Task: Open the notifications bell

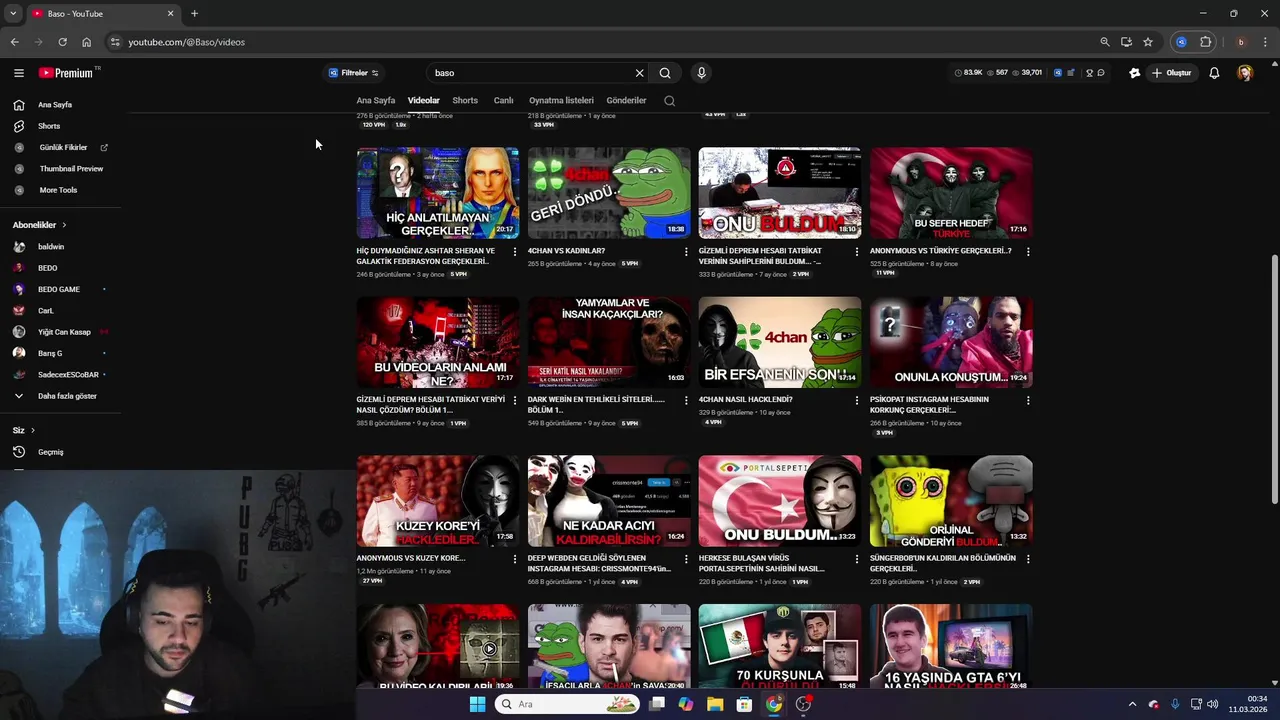Action: click(x=1214, y=73)
